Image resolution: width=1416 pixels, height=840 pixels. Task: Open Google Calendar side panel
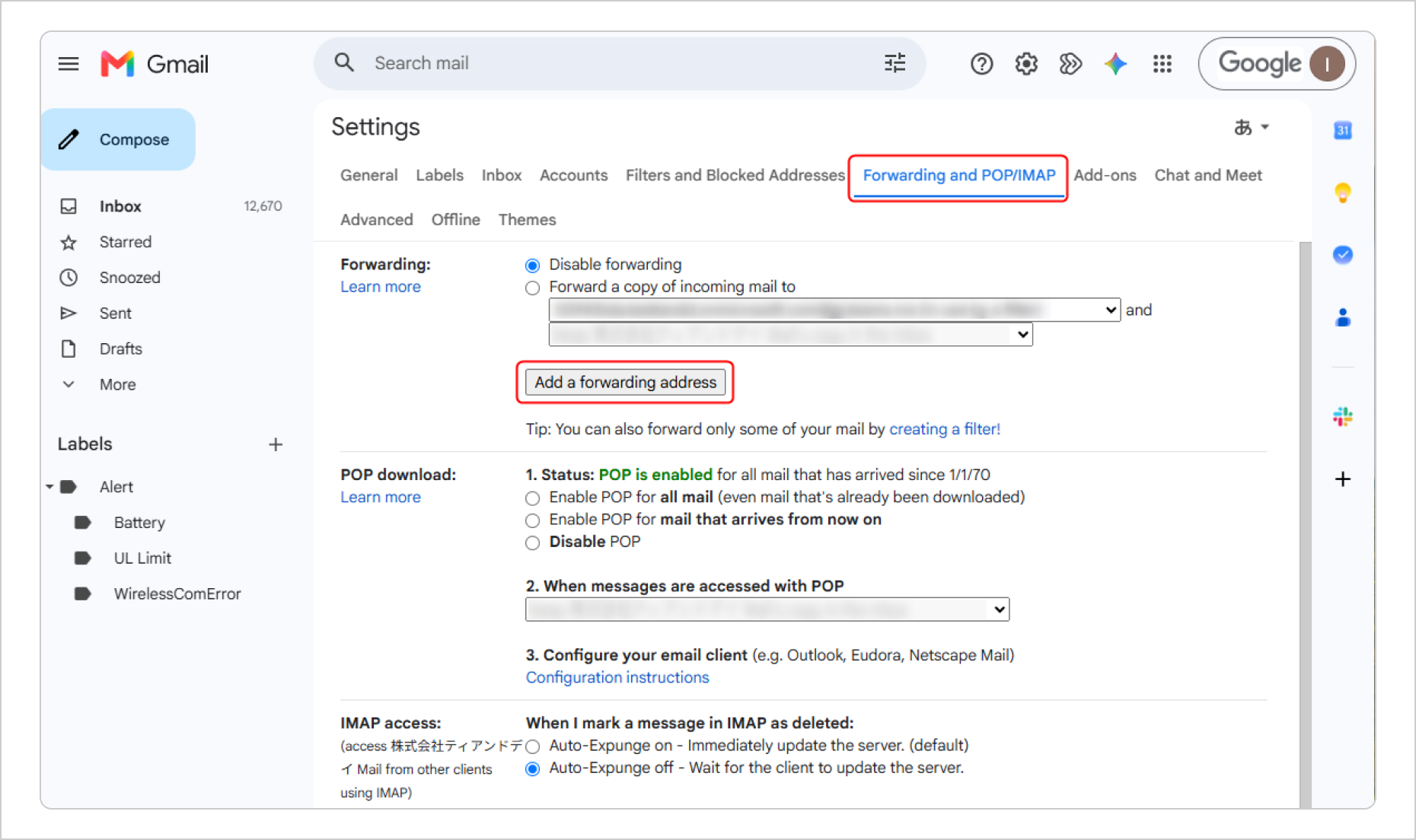(x=1342, y=130)
